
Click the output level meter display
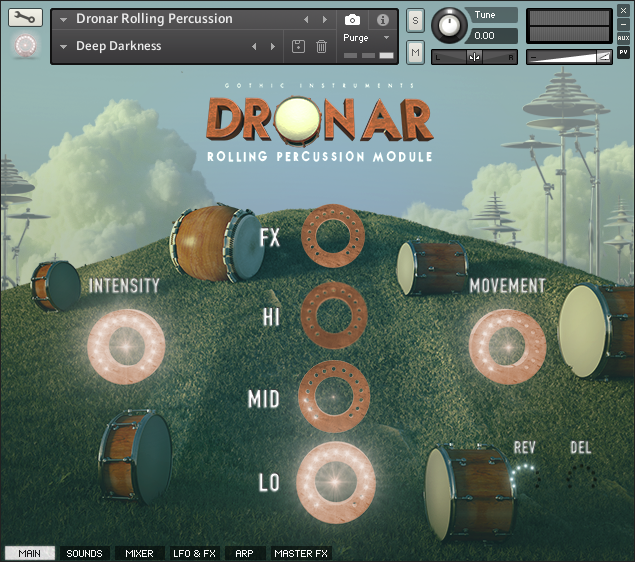coord(569,26)
